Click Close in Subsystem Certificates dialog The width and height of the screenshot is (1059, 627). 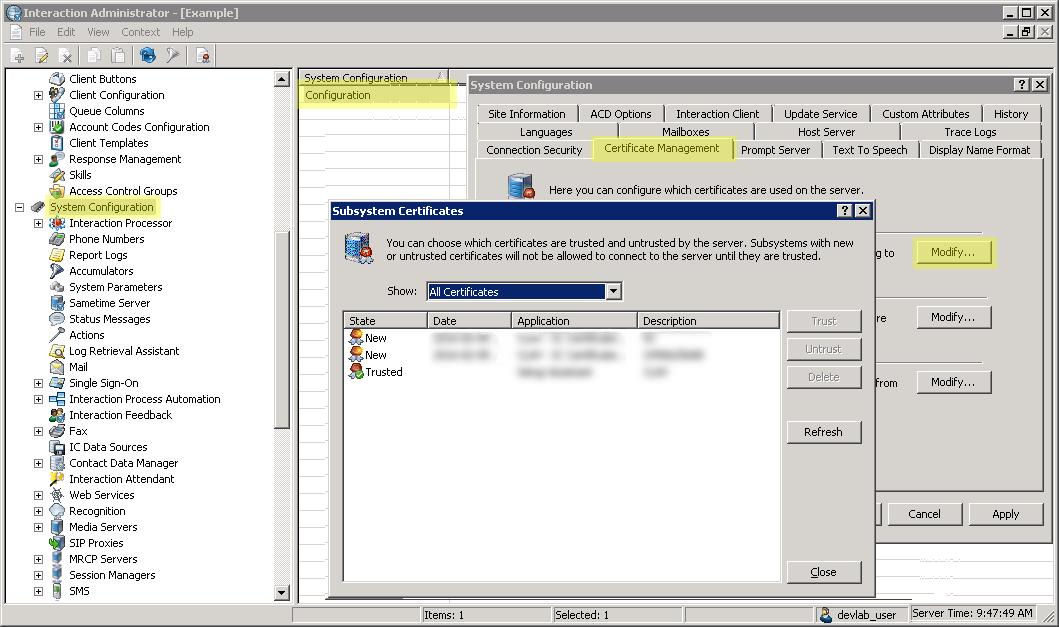(x=823, y=572)
